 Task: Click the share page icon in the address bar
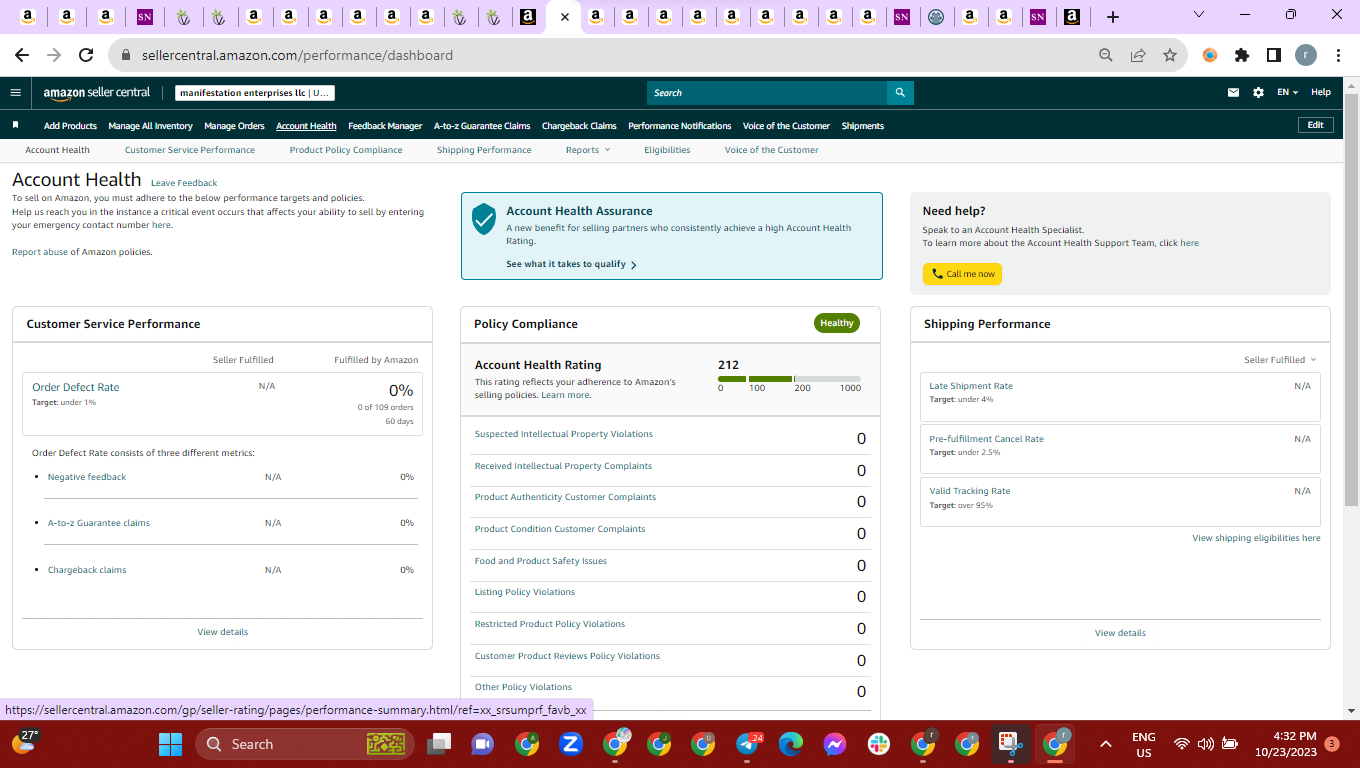click(1138, 55)
